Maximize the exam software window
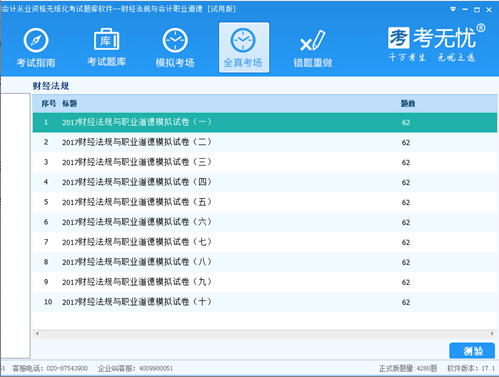The image size is (499, 377). [x=477, y=10]
